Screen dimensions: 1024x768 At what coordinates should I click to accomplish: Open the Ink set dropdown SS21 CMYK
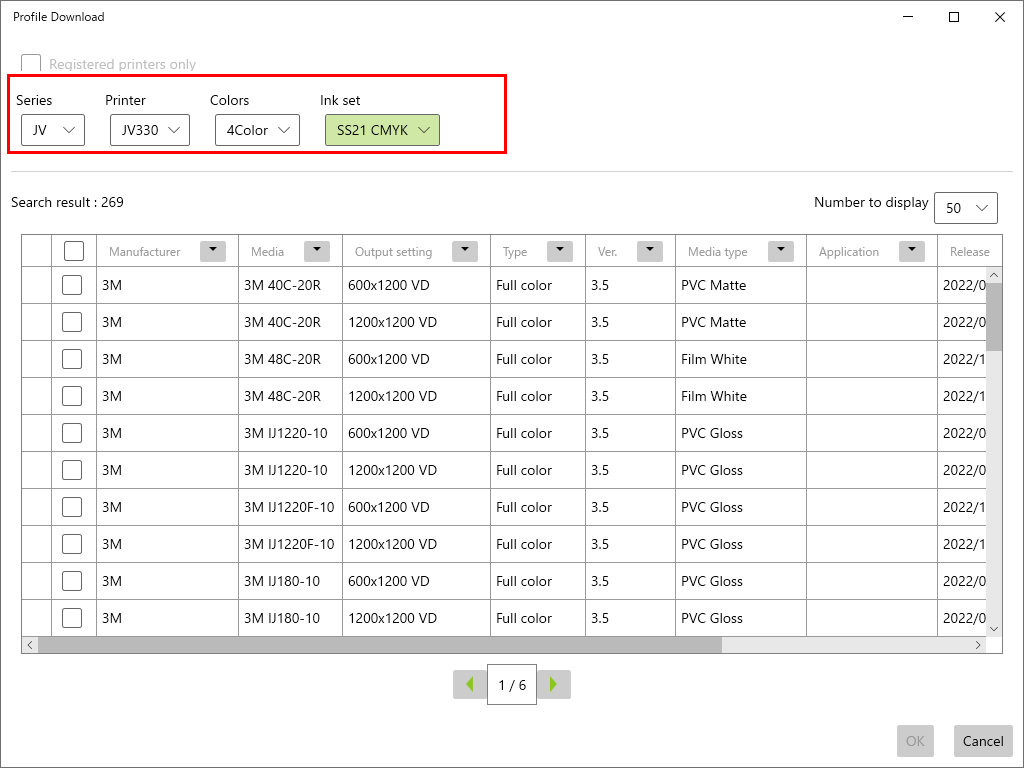382,130
